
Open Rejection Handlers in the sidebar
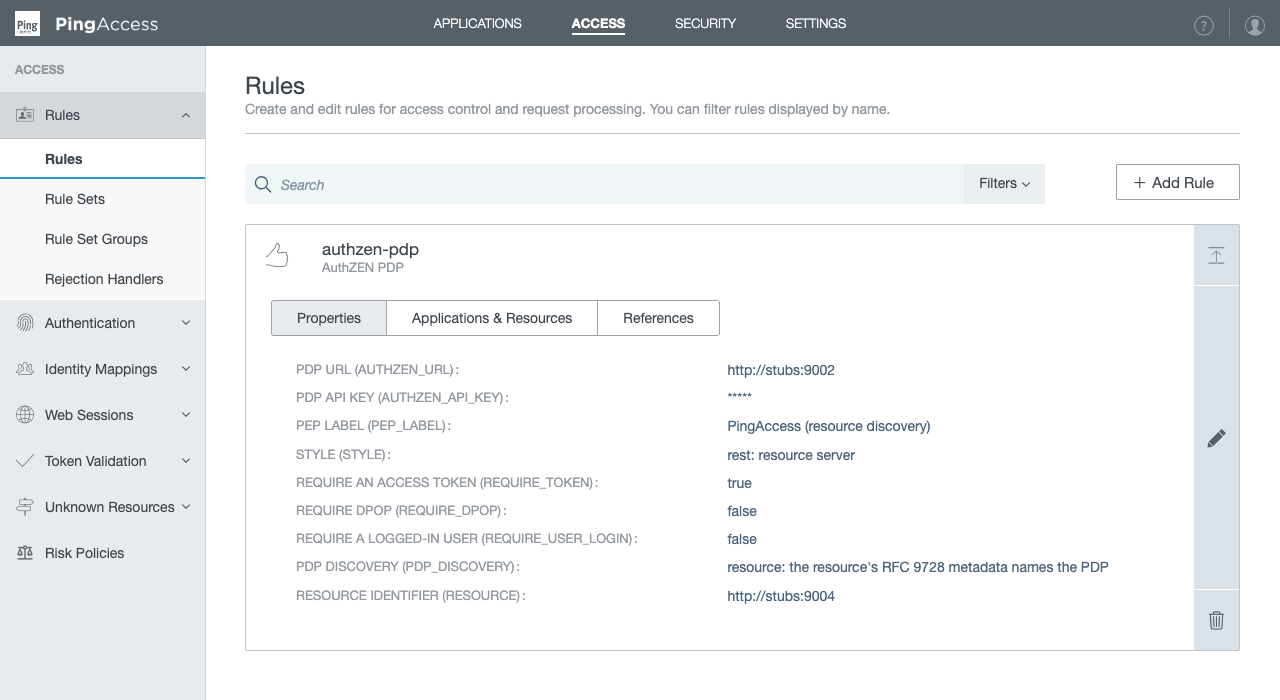coord(102,279)
